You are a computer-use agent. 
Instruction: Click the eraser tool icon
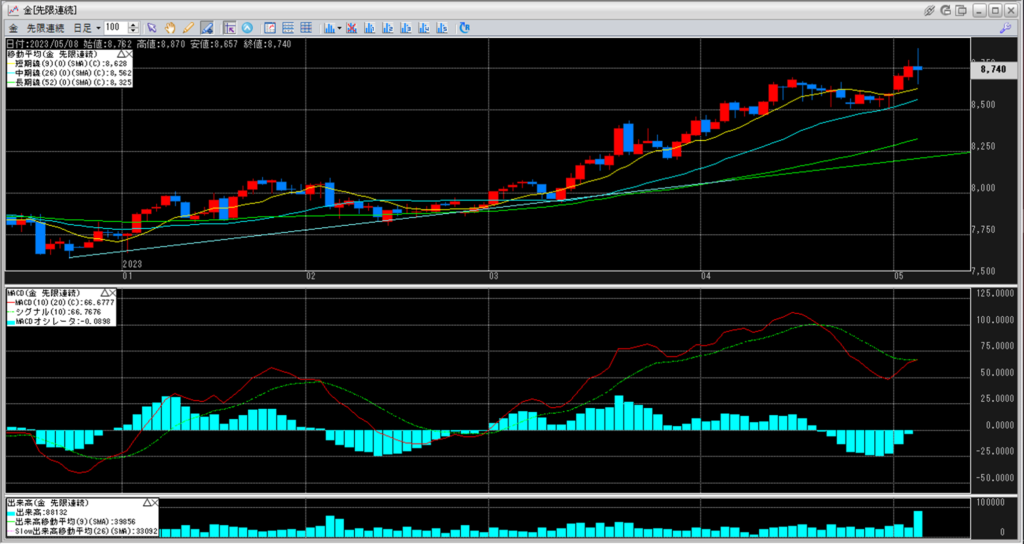[206, 27]
